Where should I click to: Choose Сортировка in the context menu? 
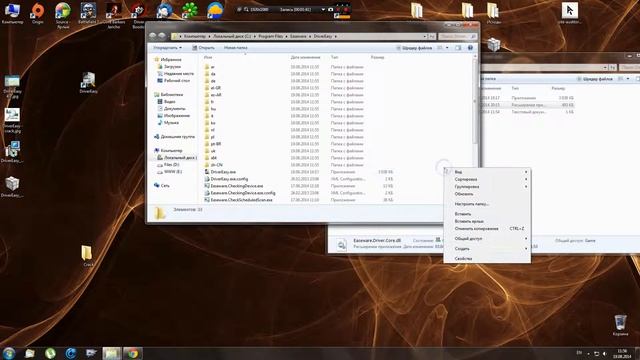tap(487, 179)
